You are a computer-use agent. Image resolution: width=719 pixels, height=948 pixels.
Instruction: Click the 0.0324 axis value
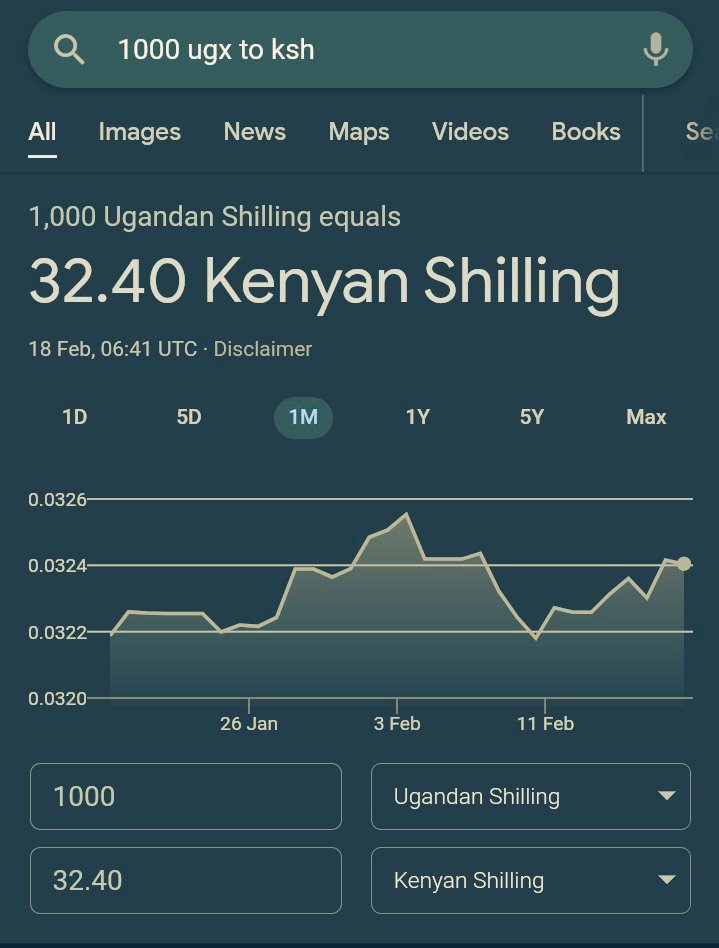click(57, 566)
